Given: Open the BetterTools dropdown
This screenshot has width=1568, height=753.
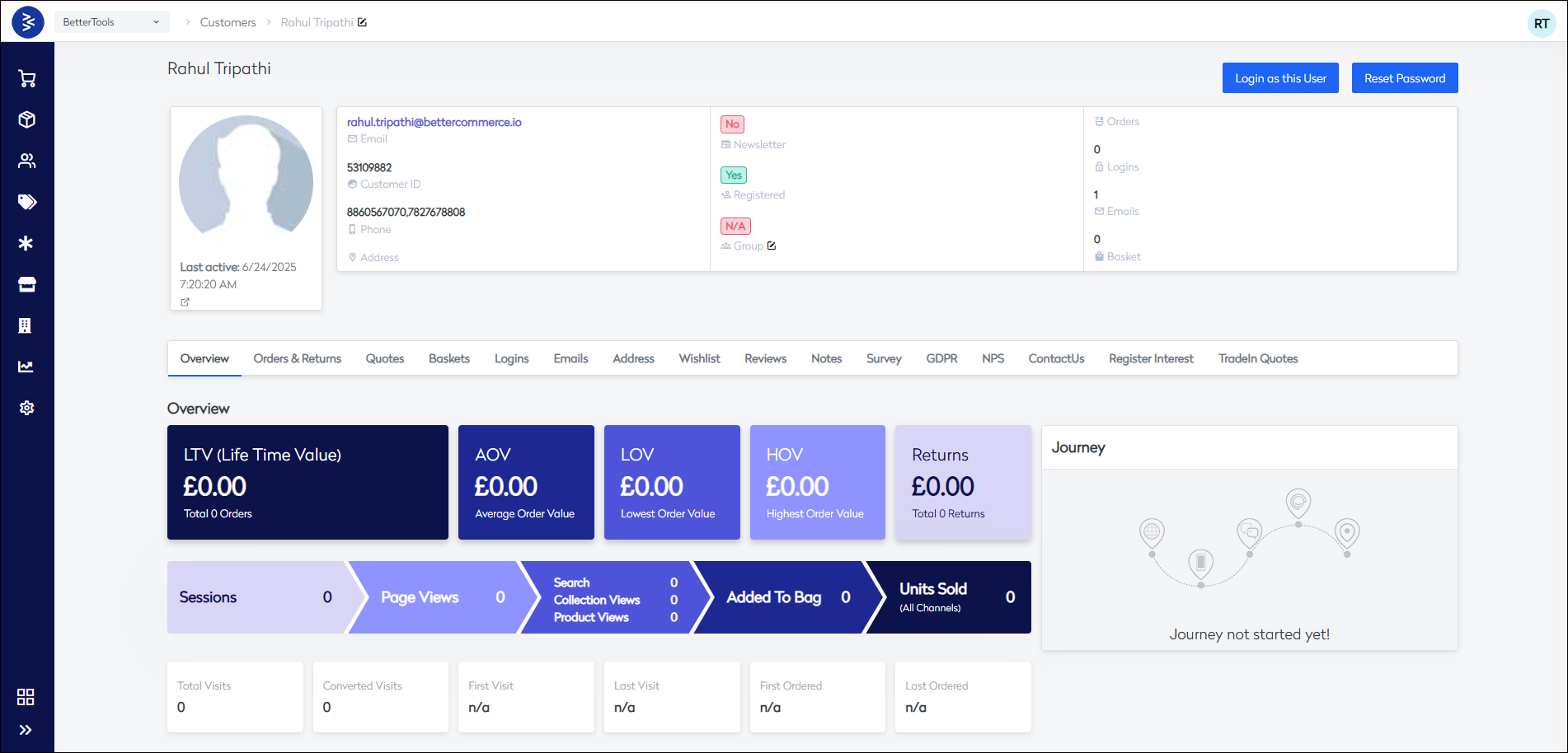Looking at the screenshot, I should [x=111, y=22].
